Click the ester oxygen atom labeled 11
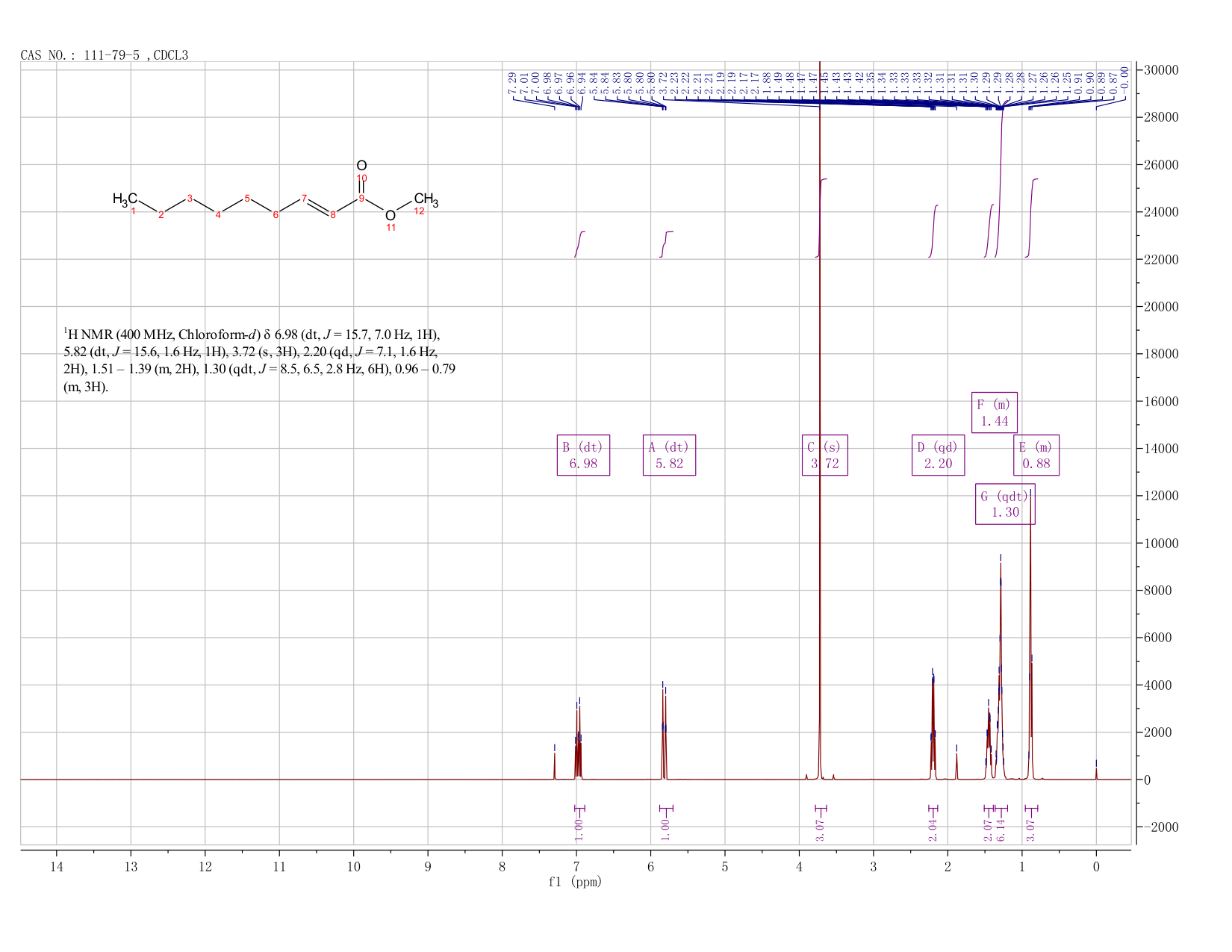1232x952 pixels. pyautogui.click(x=390, y=216)
